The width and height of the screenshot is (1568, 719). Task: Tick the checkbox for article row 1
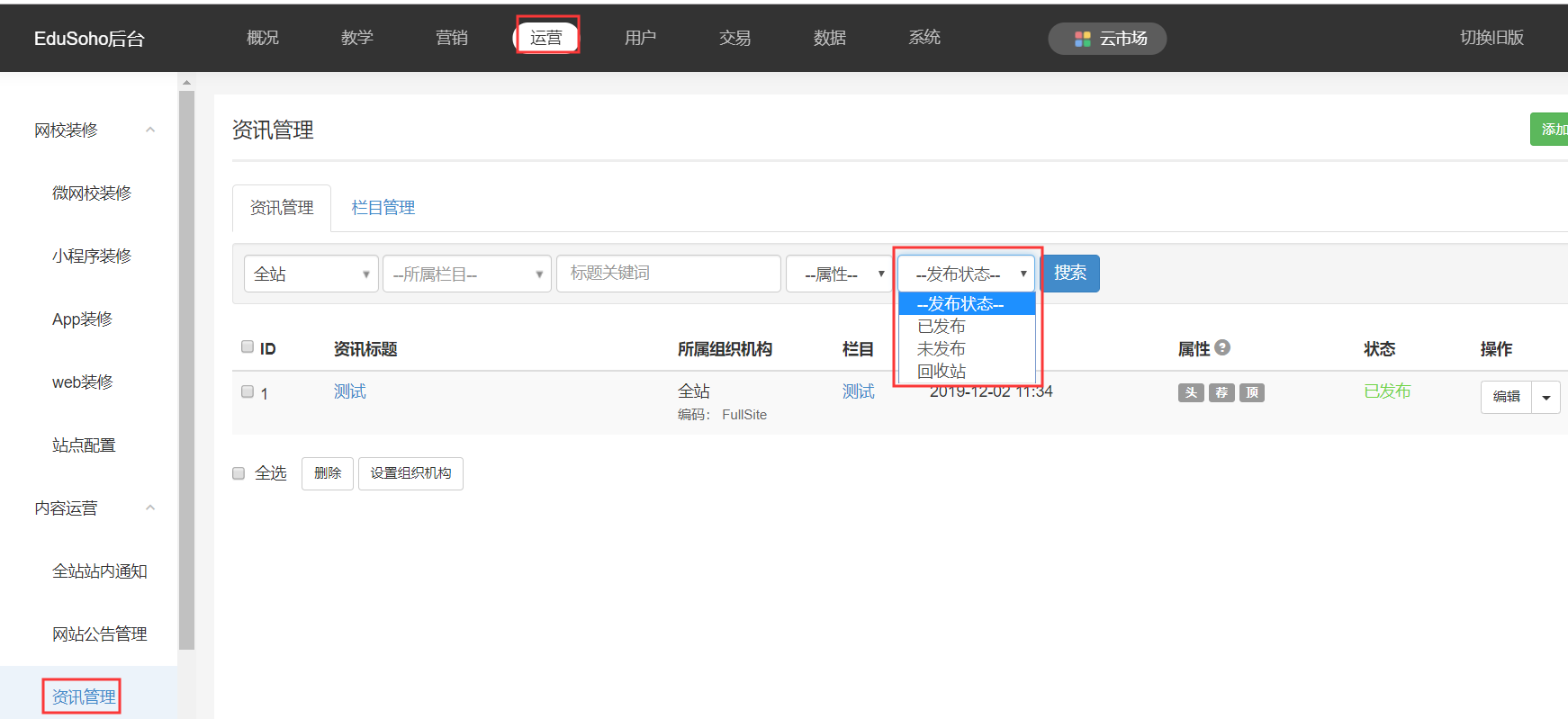[248, 391]
